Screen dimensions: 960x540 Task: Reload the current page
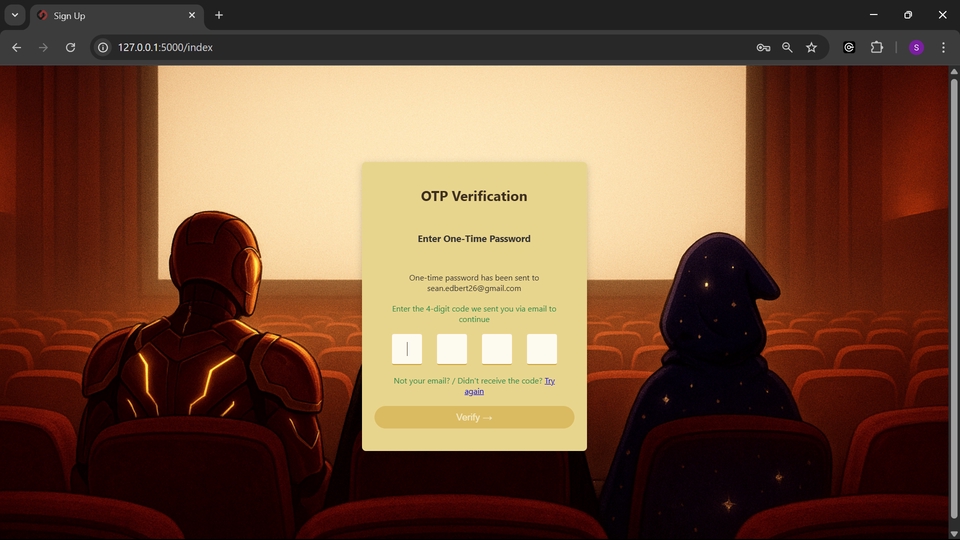[70, 47]
